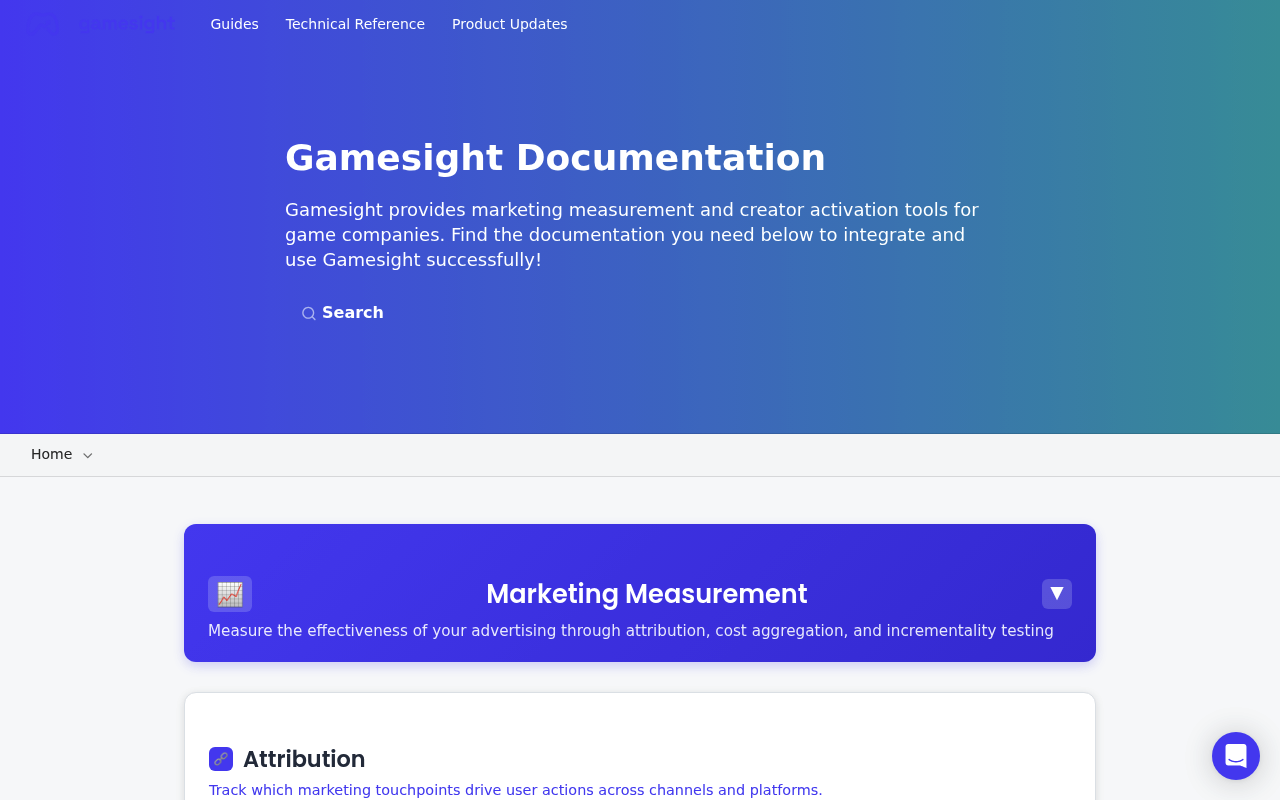Open the chat messenger bubble
This screenshot has width=1280, height=800.
(1236, 756)
